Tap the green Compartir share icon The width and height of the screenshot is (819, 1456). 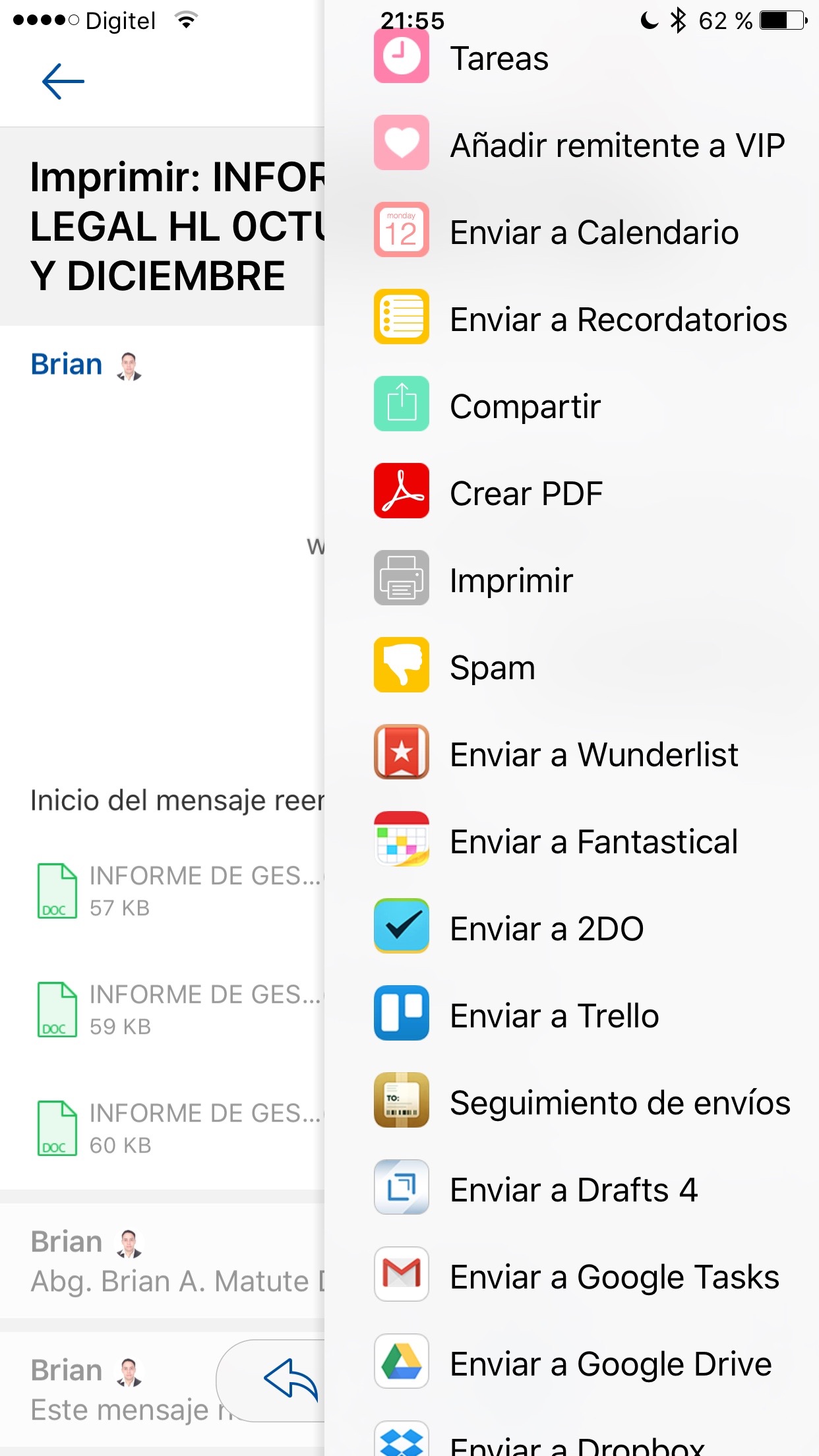coord(401,404)
